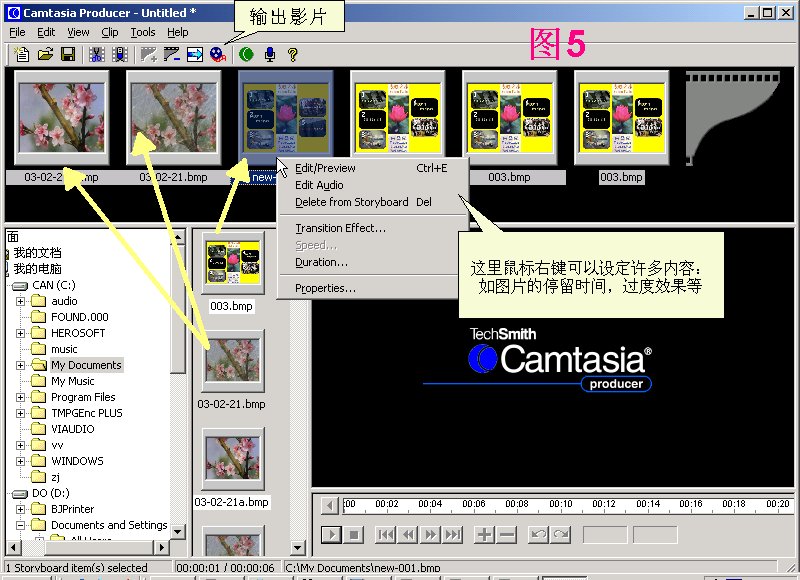Click the microphone audio toolbar icon
This screenshot has width=800, height=580.
point(268,54)
